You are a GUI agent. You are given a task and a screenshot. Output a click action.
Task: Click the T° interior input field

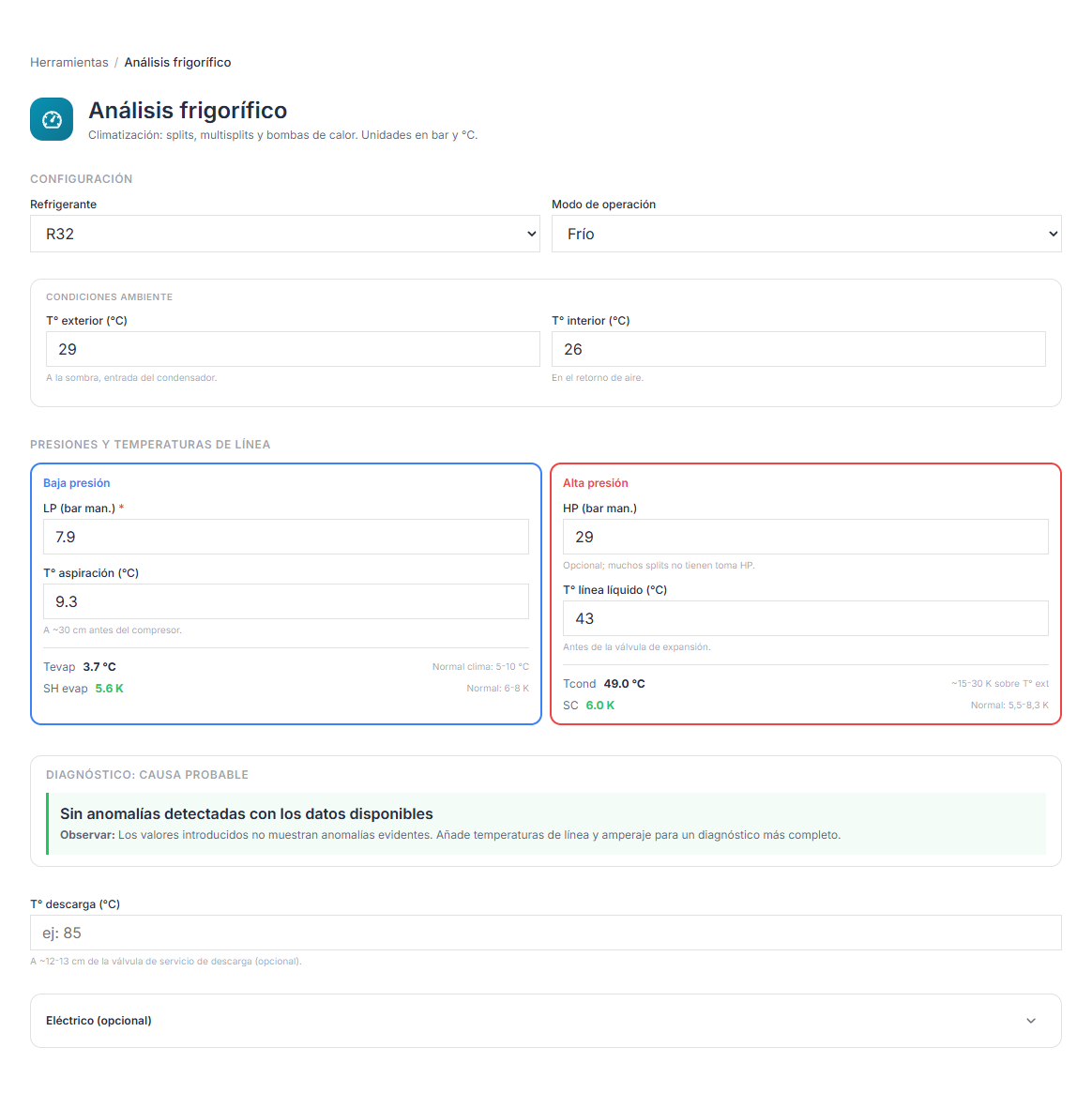coord(798,349)
